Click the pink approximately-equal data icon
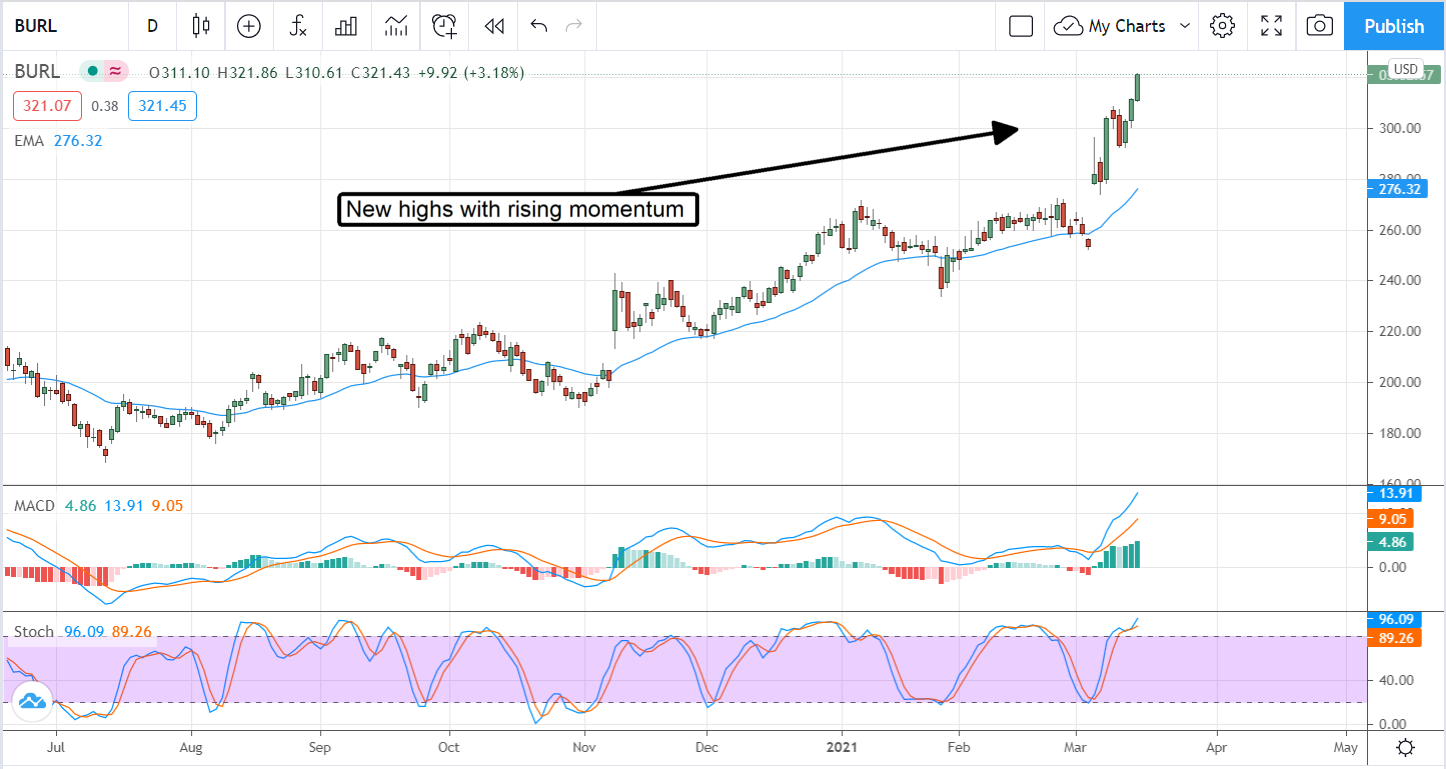1446x769 pixels. coord(116,72)
